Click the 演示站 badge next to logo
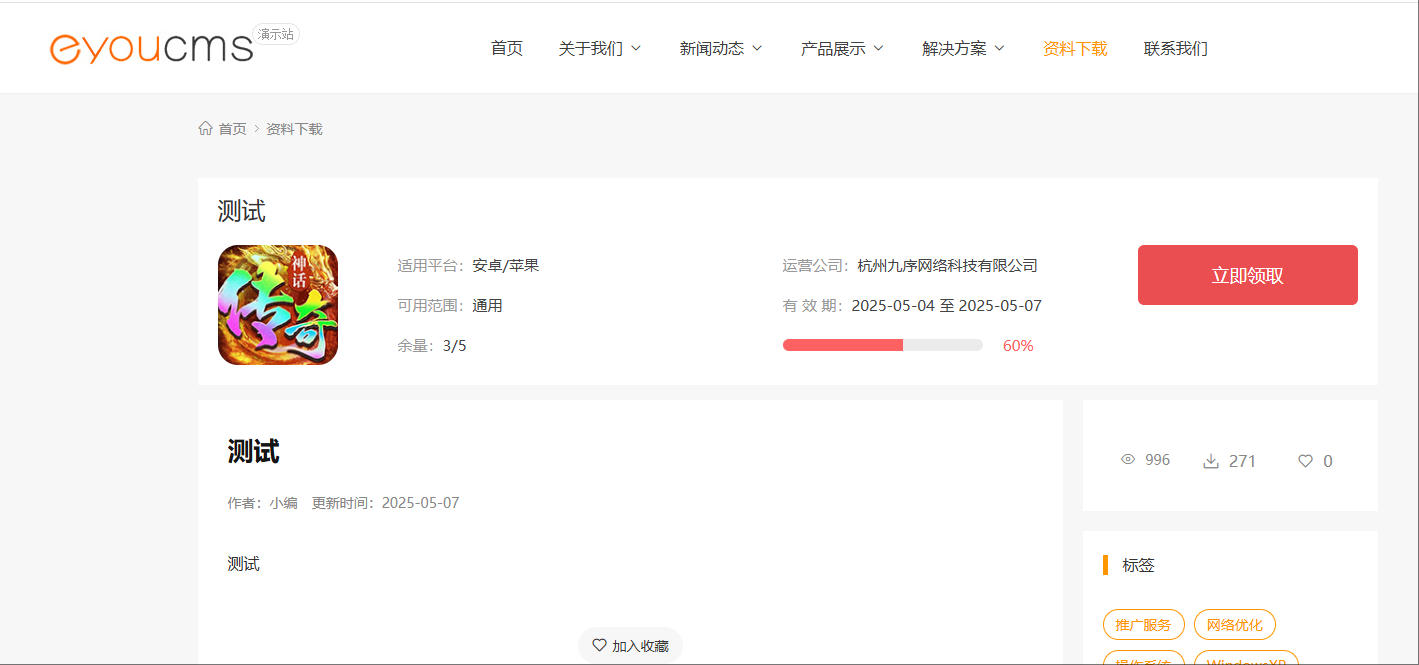The image size is (1419, 665). [x=276, y=34]
